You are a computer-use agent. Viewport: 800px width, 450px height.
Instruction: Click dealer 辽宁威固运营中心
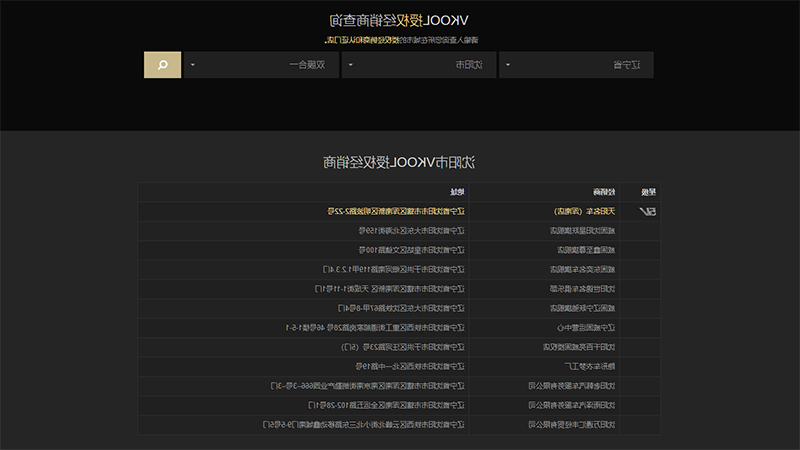click(x=586, y=328)
